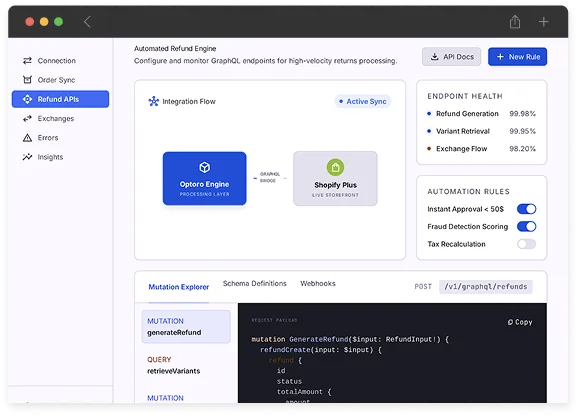Select the retrieveVariants query item
Image resolution: width=579 pixels, height=416 pixels.
186,365
